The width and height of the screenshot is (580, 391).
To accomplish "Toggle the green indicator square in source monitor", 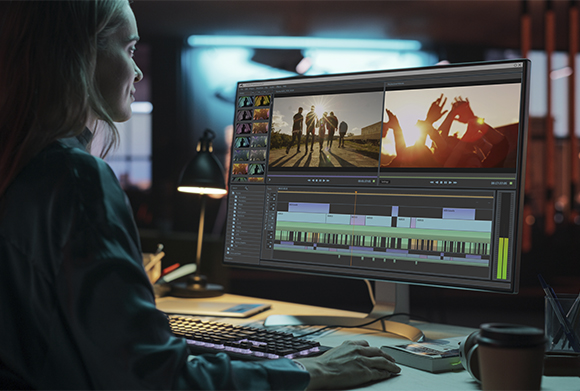I will tap(374, 181).
